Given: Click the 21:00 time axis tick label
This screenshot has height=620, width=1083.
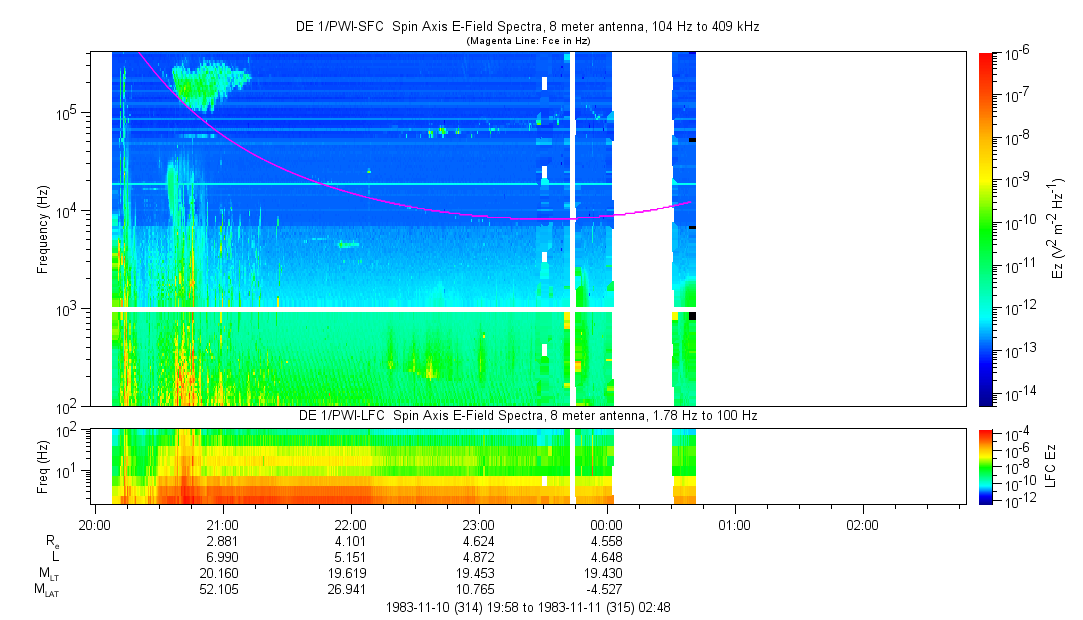Looking at the screenshot, I should (x=221, y=525).
